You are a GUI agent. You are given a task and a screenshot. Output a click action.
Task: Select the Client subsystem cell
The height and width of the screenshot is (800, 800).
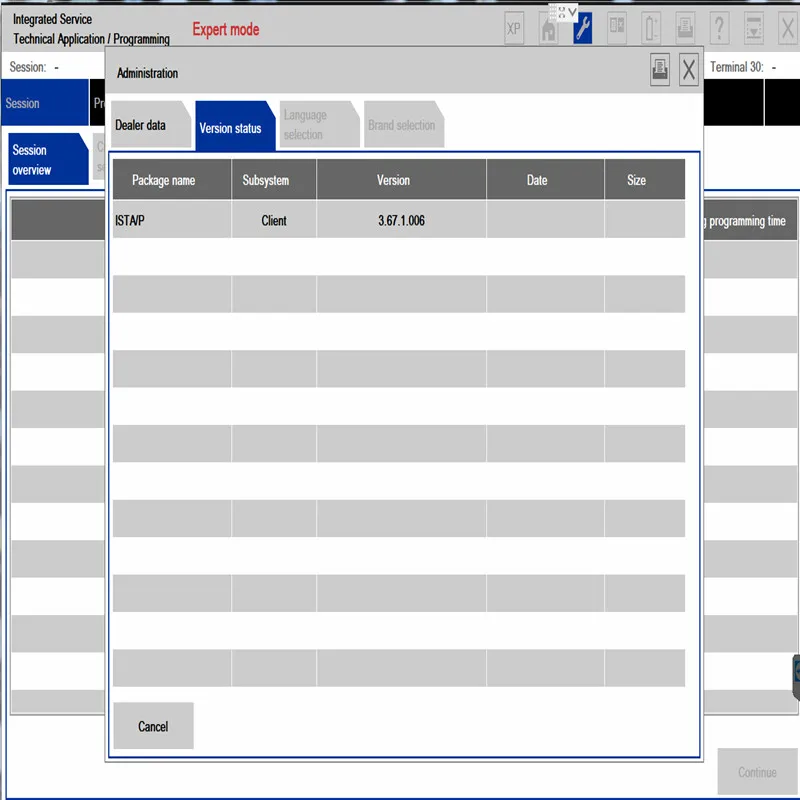coord(274,220)
